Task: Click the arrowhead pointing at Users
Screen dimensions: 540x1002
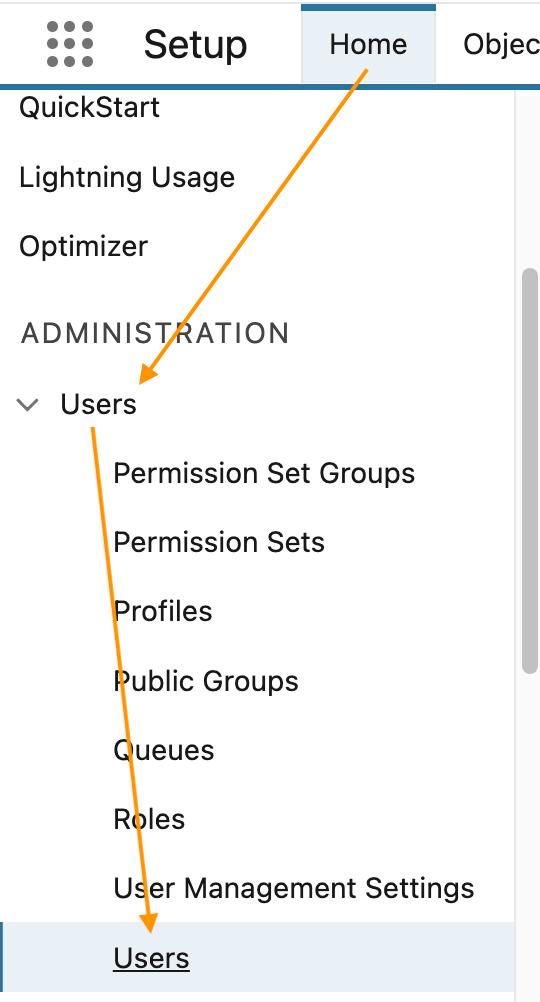Action: click(148, 375)
